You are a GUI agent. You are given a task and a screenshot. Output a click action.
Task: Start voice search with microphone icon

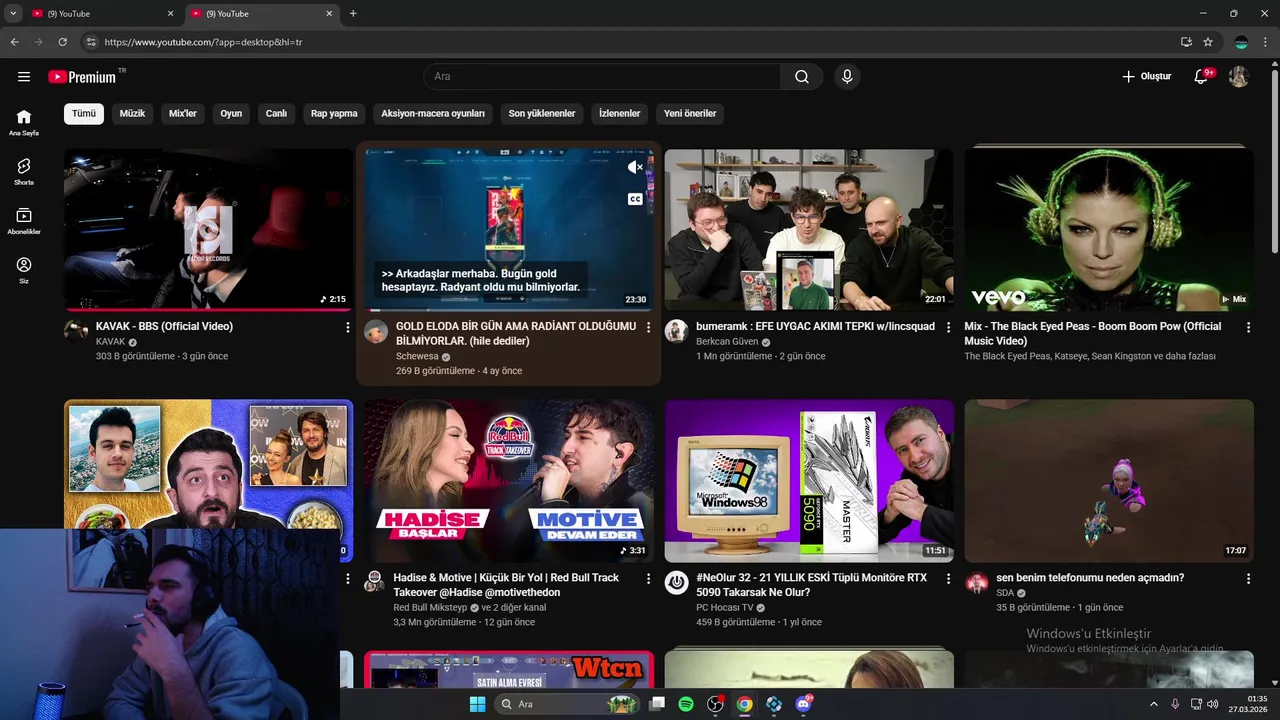[x=847, y=77]
